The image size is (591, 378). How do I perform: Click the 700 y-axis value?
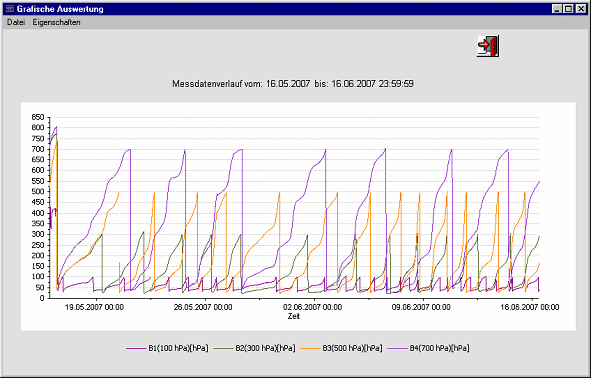point(38,149)
